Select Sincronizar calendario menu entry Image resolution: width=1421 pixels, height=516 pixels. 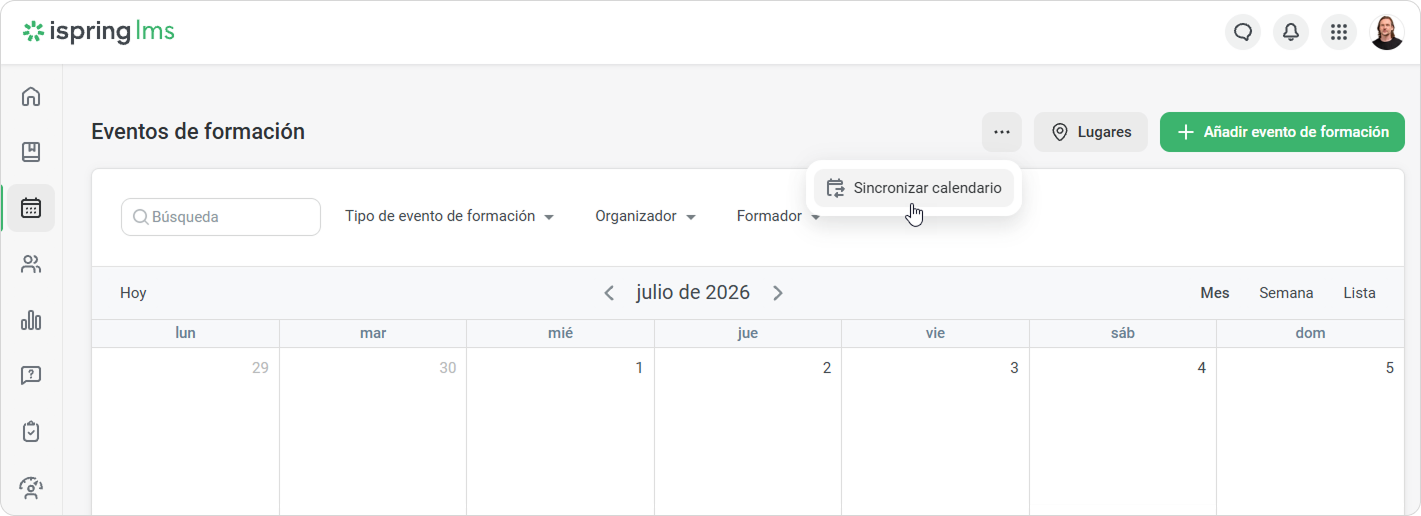coord(914,188)
